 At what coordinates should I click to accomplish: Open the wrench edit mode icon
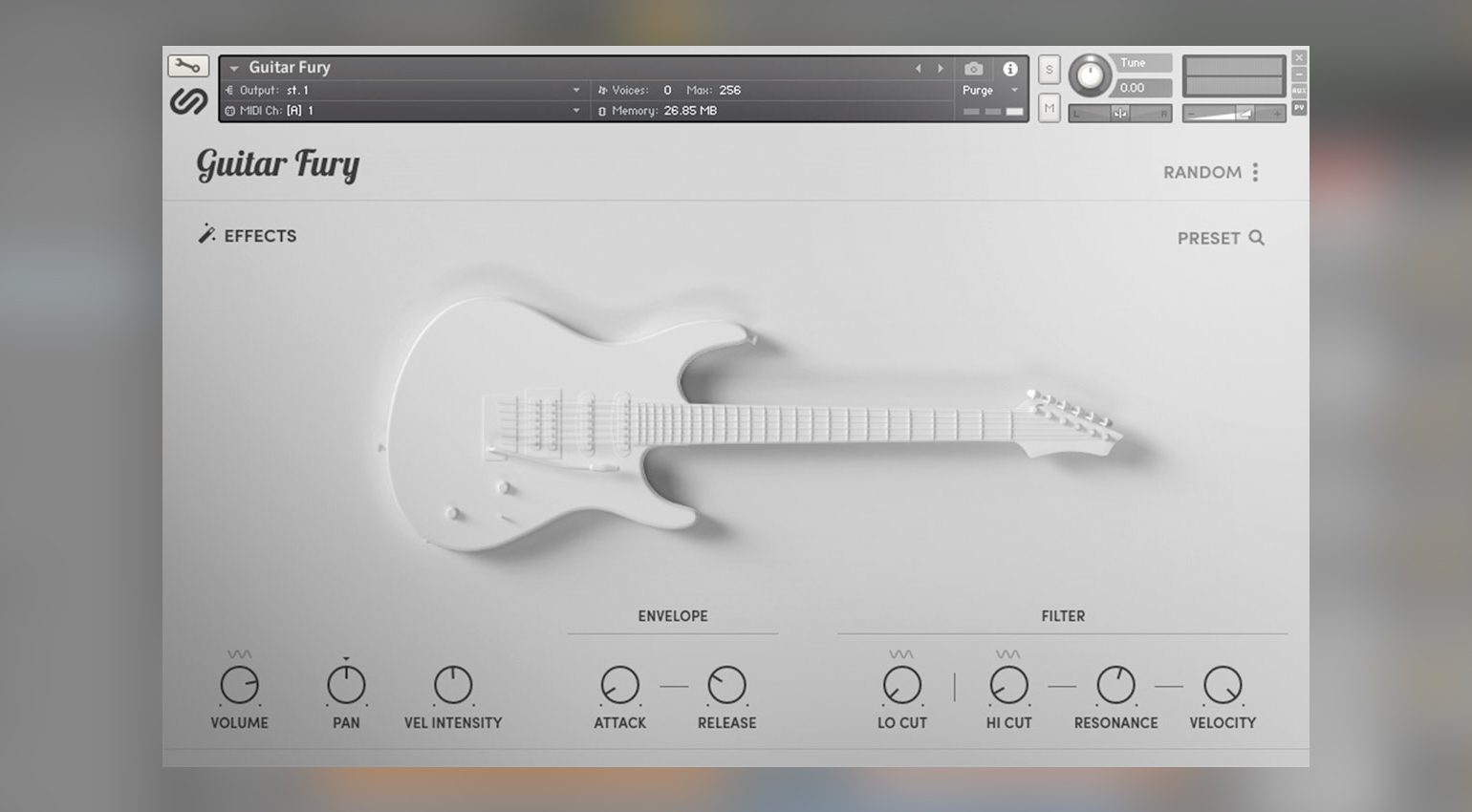[x=188, y=66]
